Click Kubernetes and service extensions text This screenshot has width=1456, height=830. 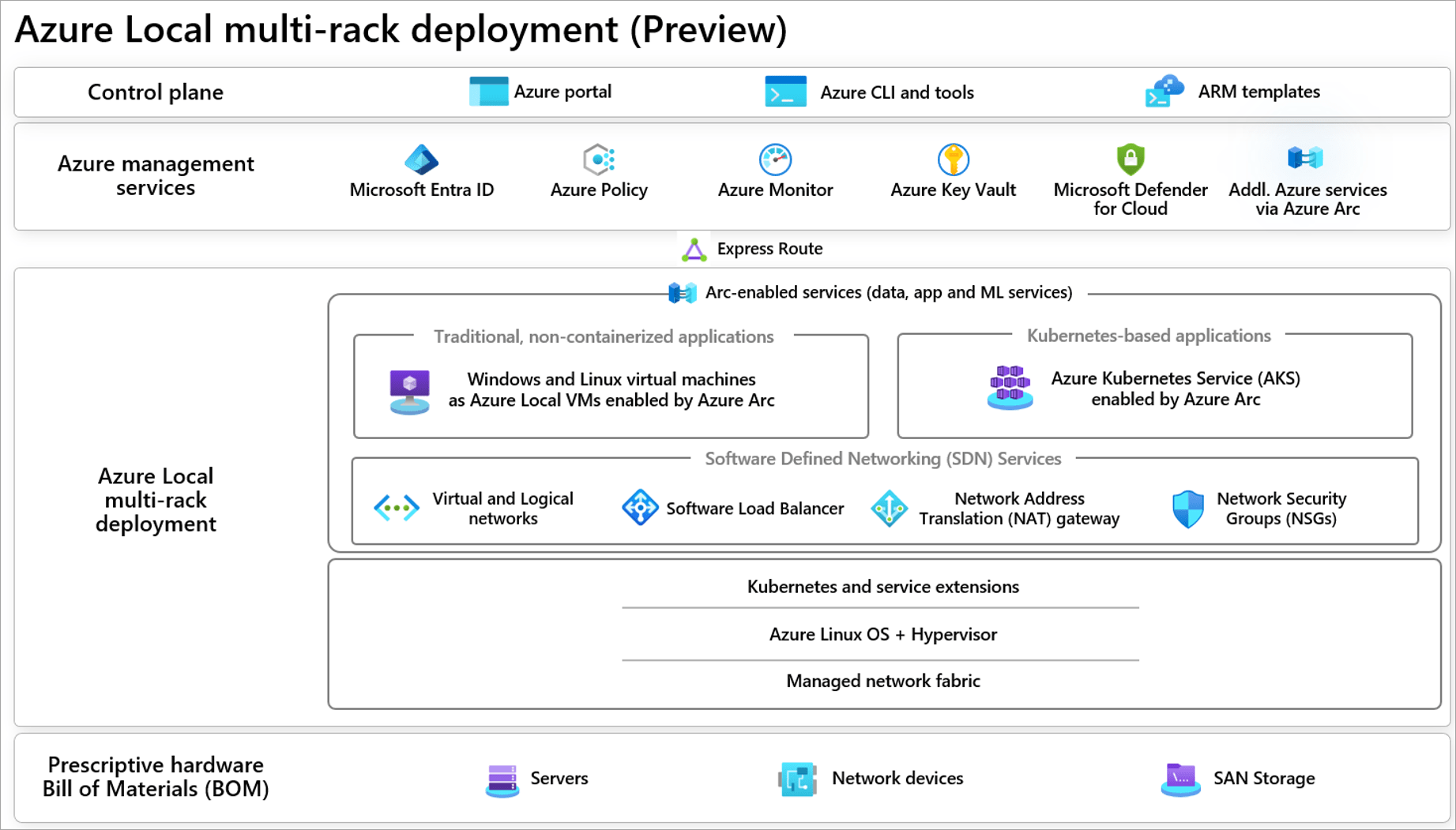tap(883, 587)
